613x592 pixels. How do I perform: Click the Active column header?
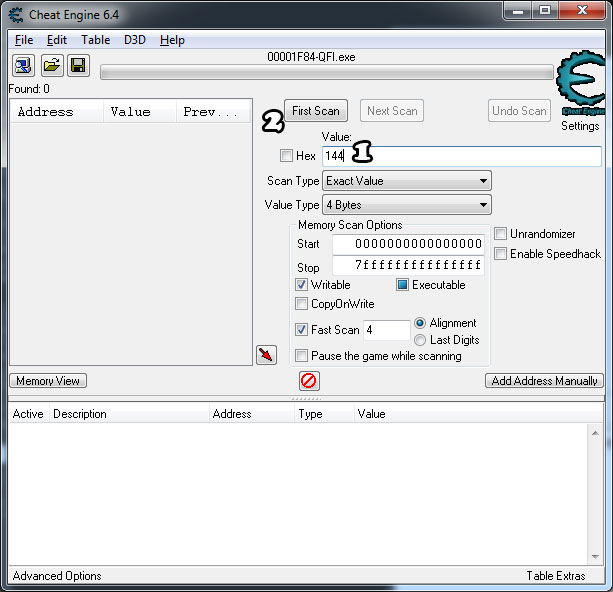[28, 414]
